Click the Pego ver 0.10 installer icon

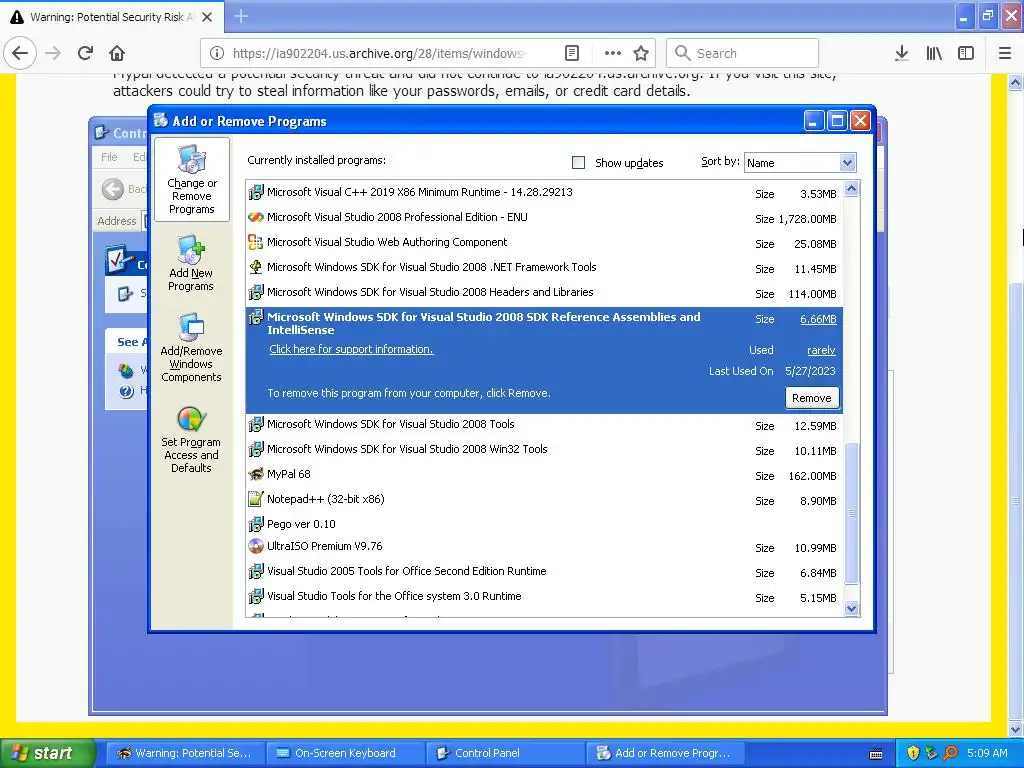click(x=256, y=524)
